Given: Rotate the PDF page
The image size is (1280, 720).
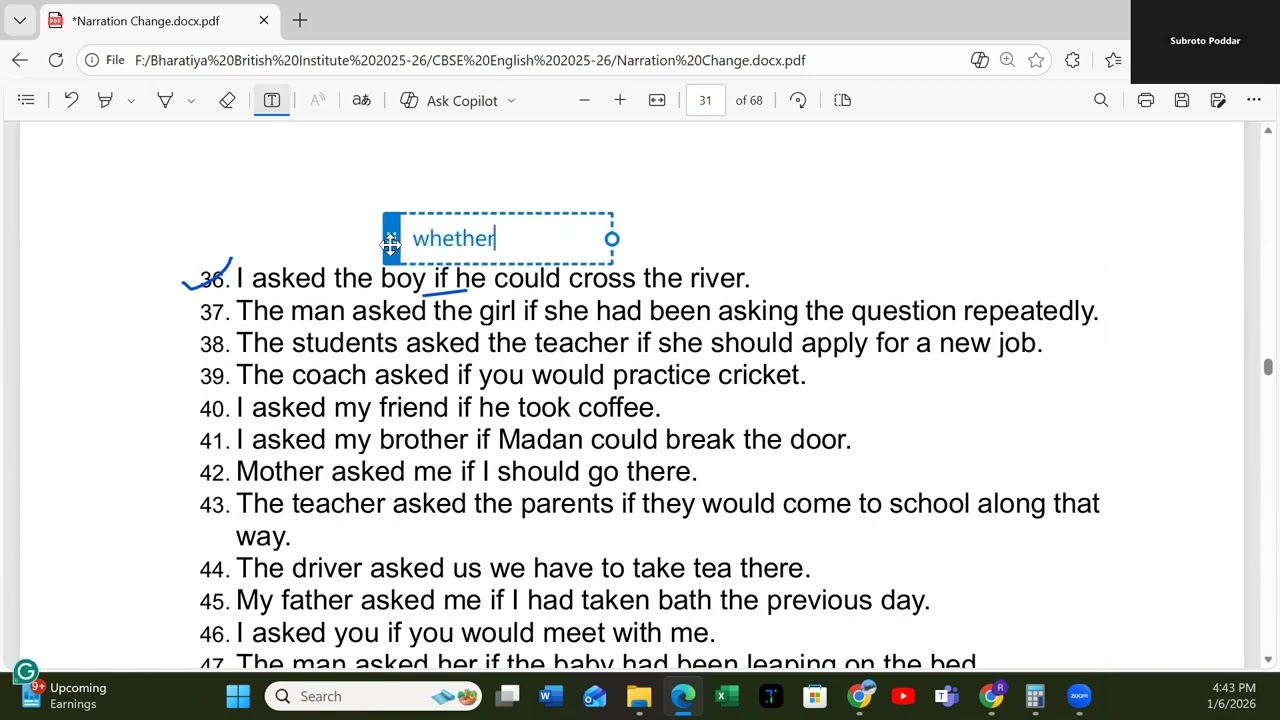Looking at the screenshot, I should 798,100.
